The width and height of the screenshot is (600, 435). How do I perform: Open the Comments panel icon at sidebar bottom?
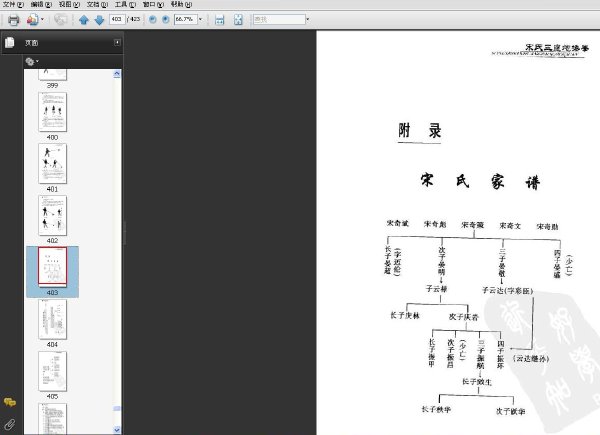pos(10,402)
